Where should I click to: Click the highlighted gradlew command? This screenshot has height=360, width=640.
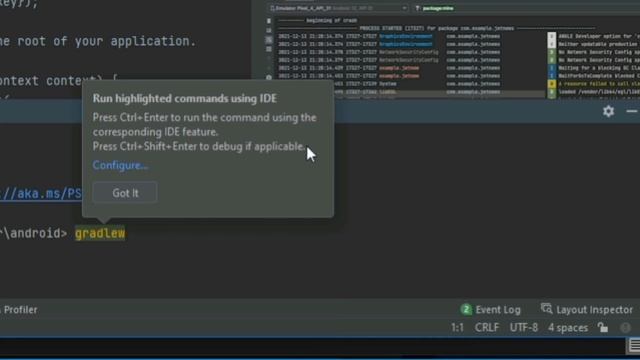[x=100, y=233]
